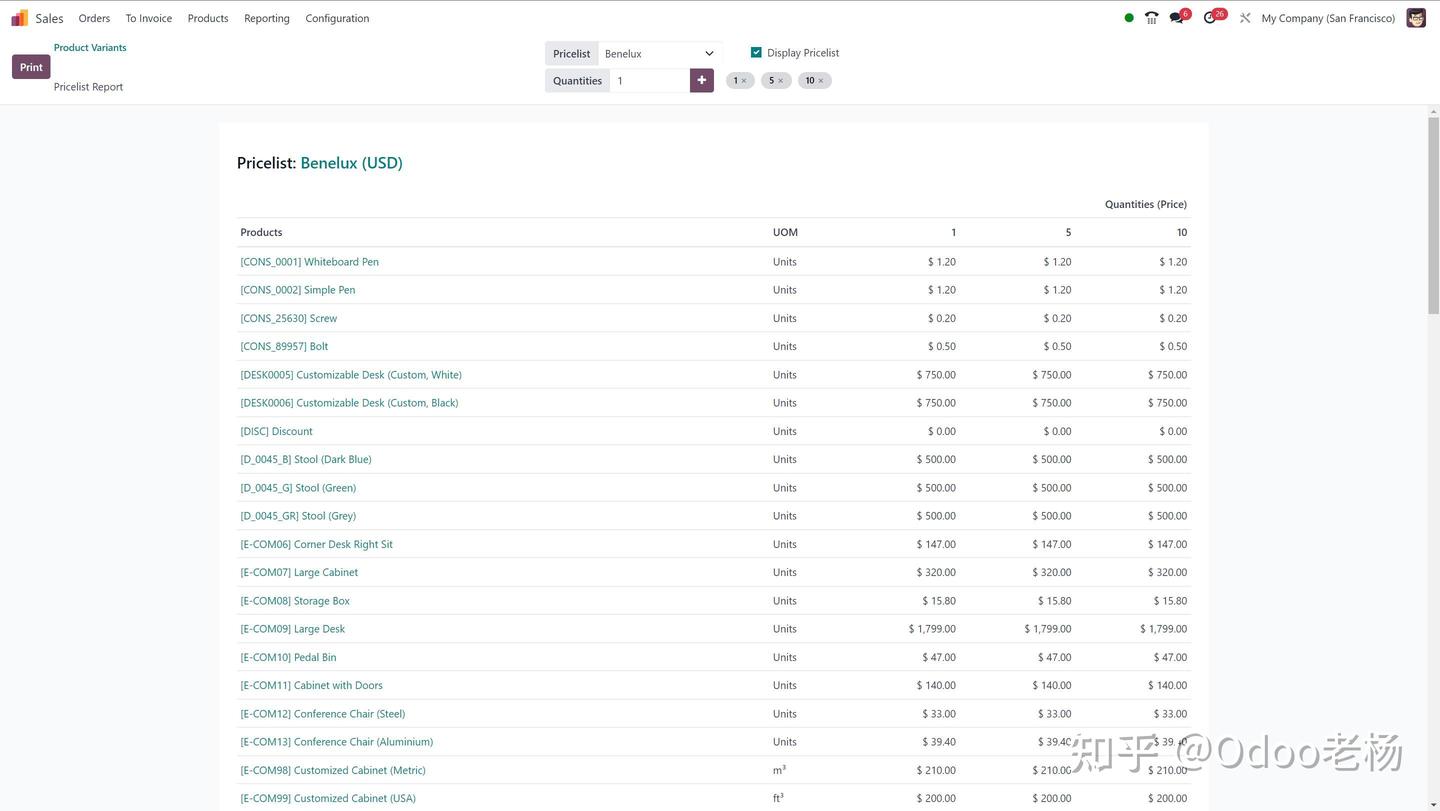Click the debug tools wrench icon
This screenshot has height=811, width=1440.
pos(1245,18)
